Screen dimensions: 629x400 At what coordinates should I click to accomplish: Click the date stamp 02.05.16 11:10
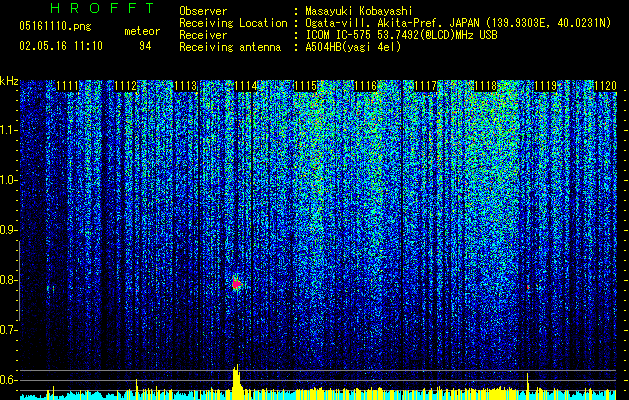pyautogui.click(x=61, y=46)
